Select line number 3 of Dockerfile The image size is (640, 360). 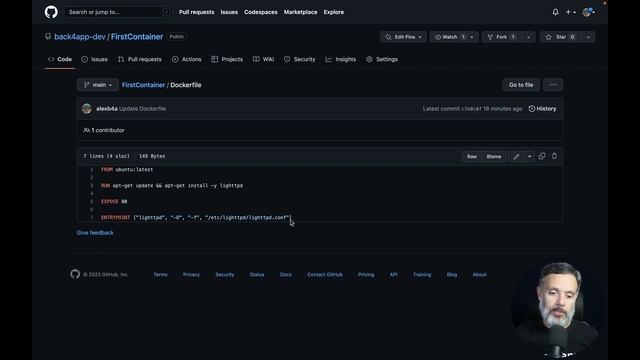[92, 185]
